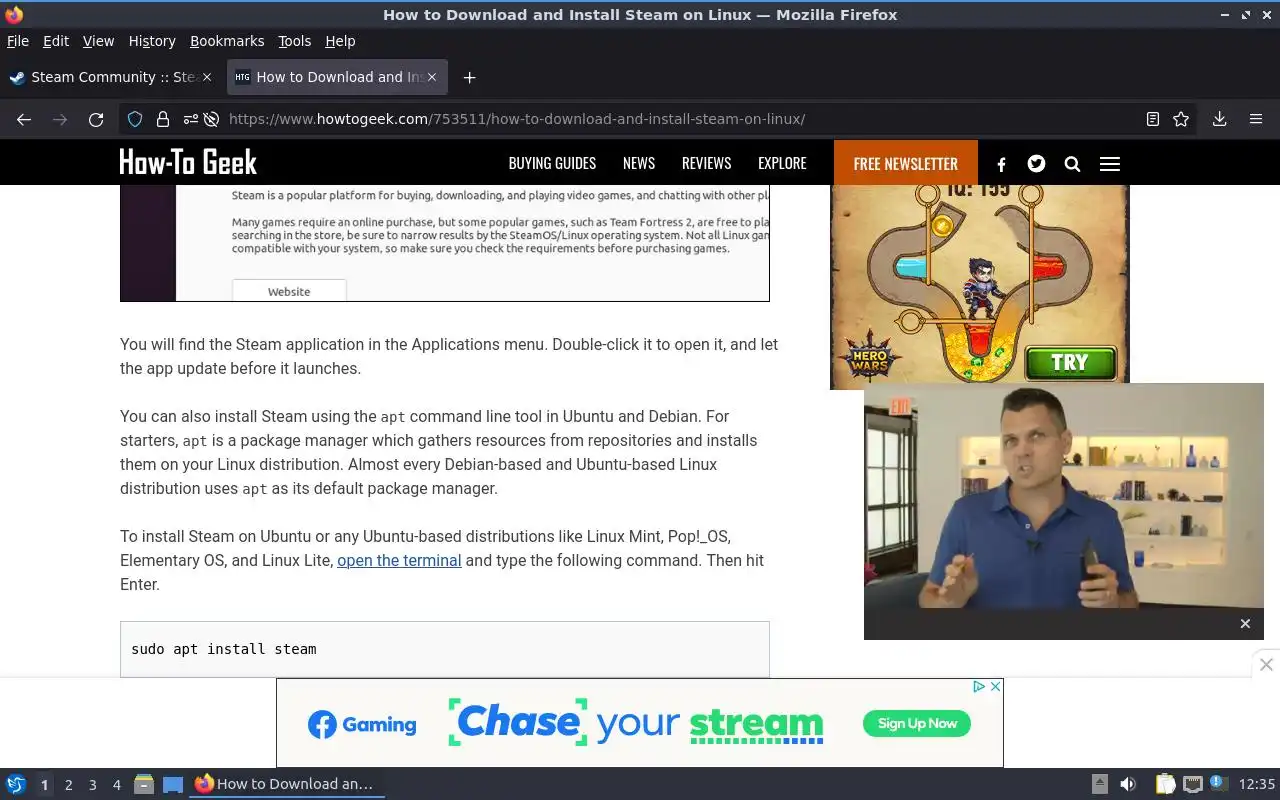Bookmark this page with the star icon
This screenshot has width=1280, height=800.
(x=1181, y=119)
